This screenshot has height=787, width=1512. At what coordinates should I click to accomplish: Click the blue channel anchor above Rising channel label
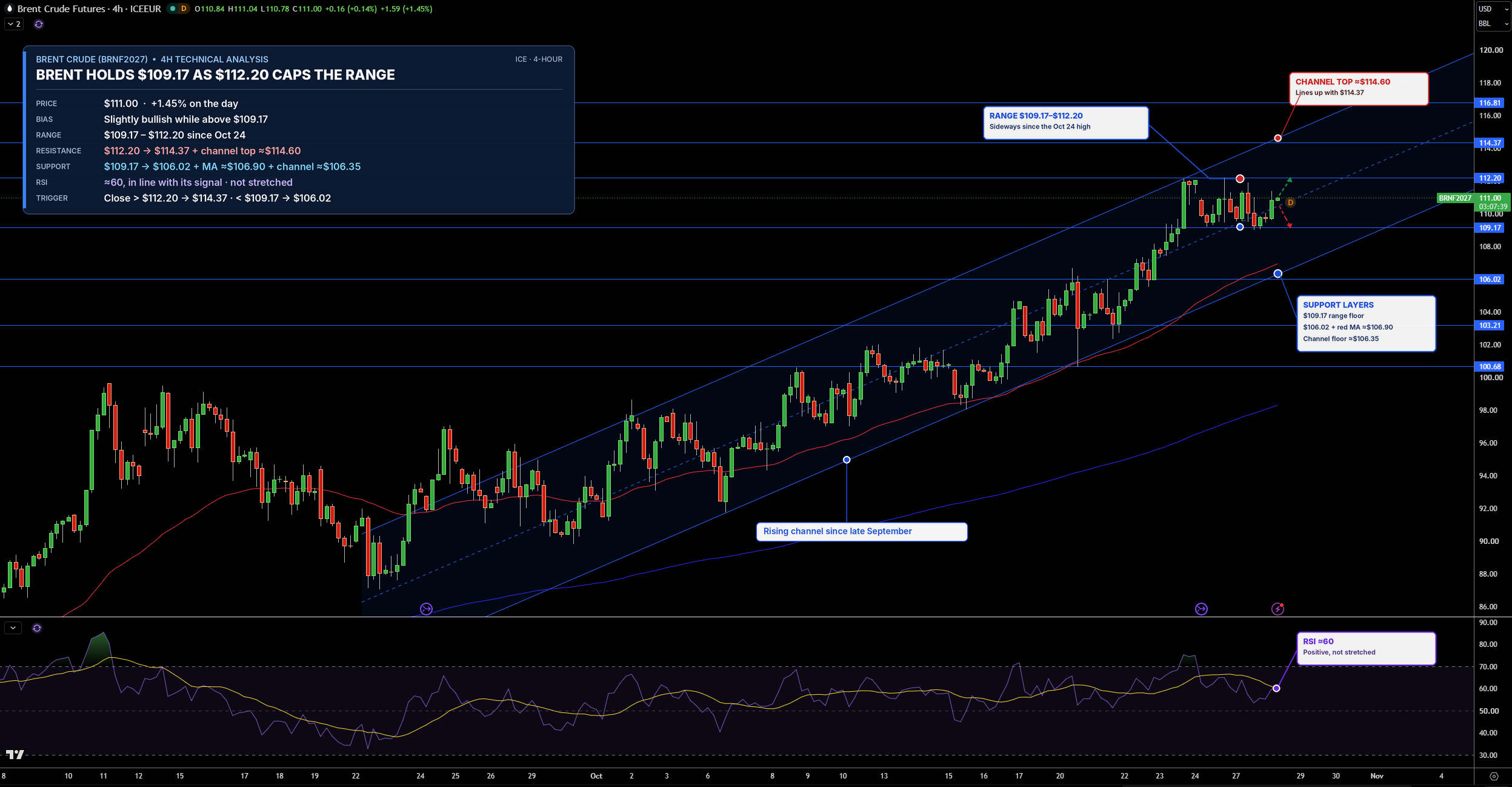coord(847,460)
